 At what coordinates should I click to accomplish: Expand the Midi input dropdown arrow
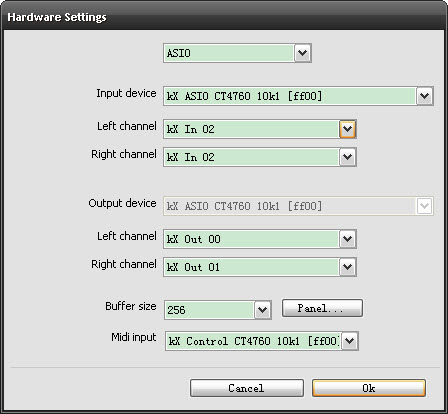350,341
